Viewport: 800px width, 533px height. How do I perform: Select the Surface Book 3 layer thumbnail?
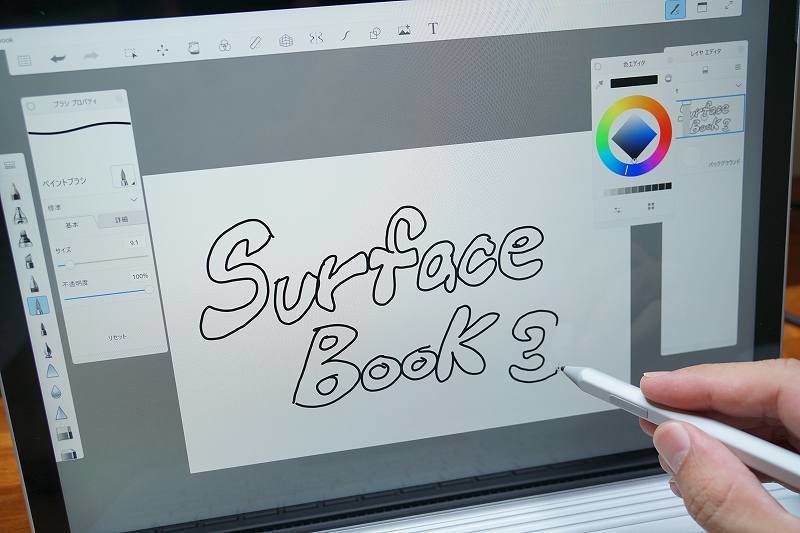[x=710, y=117]
